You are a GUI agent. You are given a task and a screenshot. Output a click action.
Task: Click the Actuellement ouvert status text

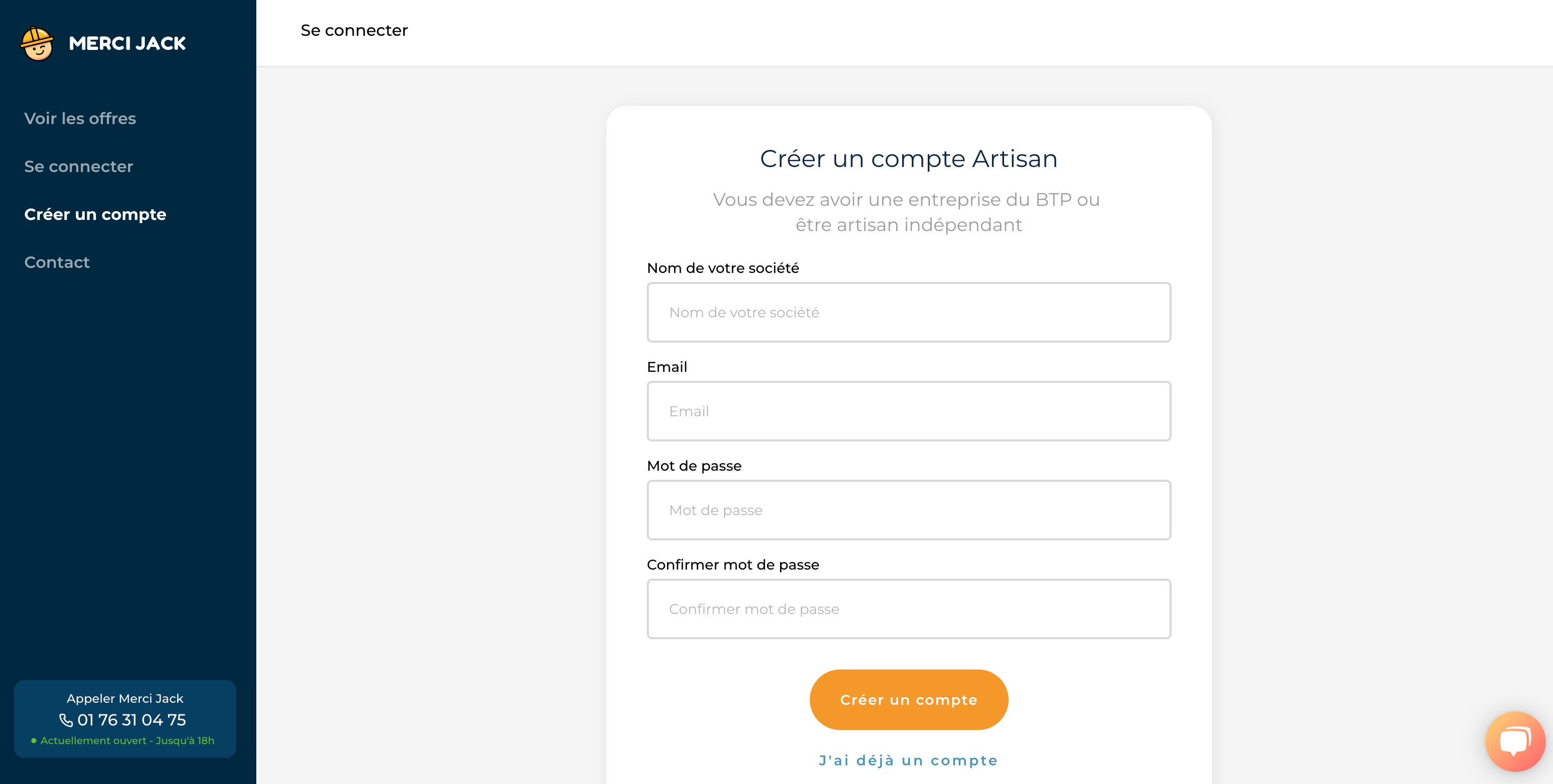(x=127, y=741)
